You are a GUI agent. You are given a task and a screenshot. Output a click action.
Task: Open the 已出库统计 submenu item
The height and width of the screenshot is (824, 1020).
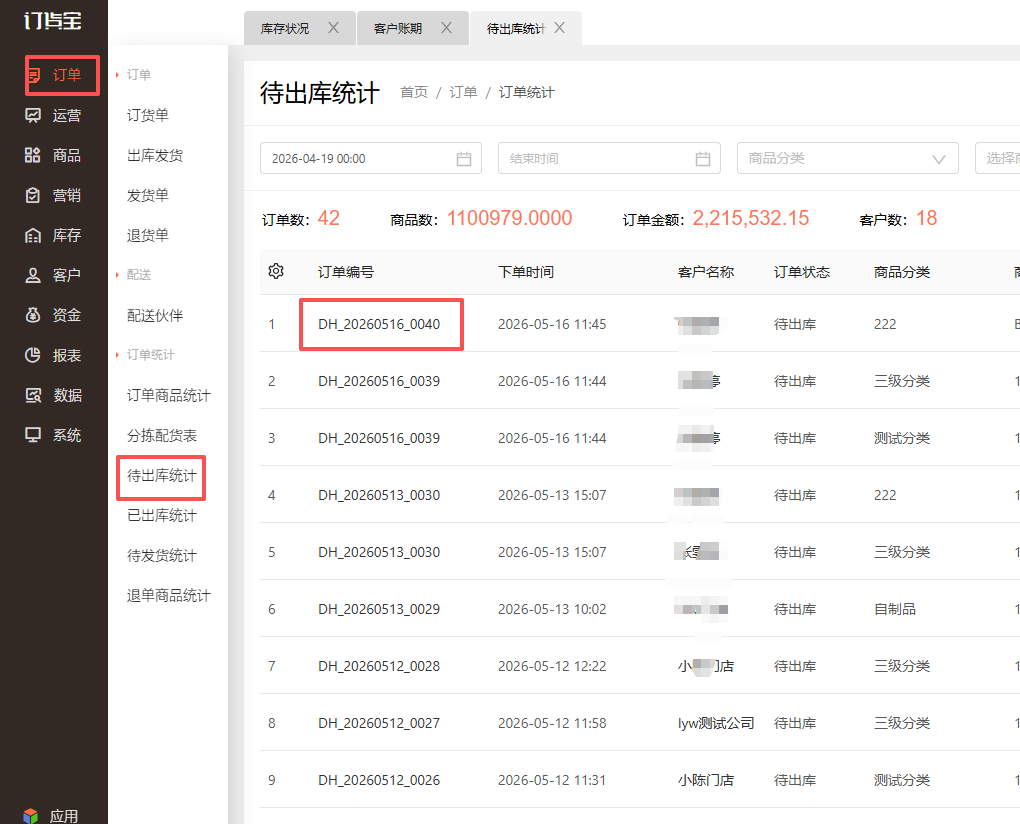[161, 516]
